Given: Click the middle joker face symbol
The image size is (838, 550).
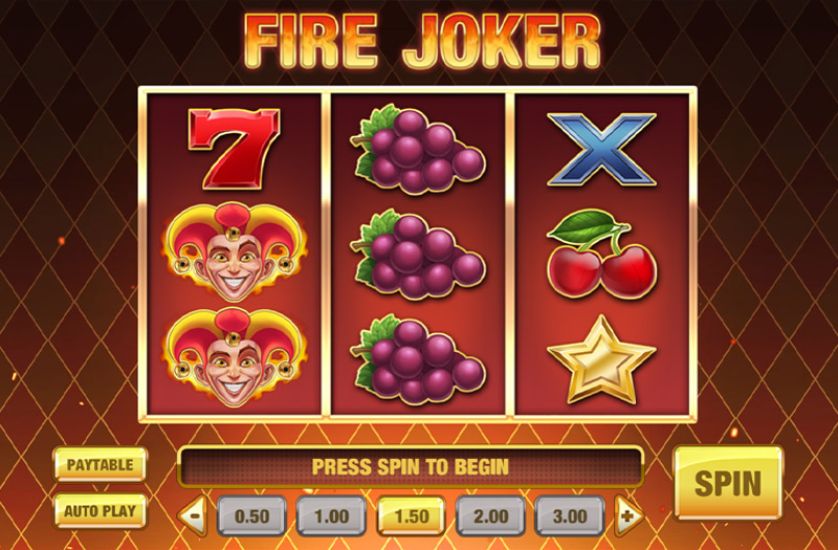Looking at the screenshot, I should 235,252.
